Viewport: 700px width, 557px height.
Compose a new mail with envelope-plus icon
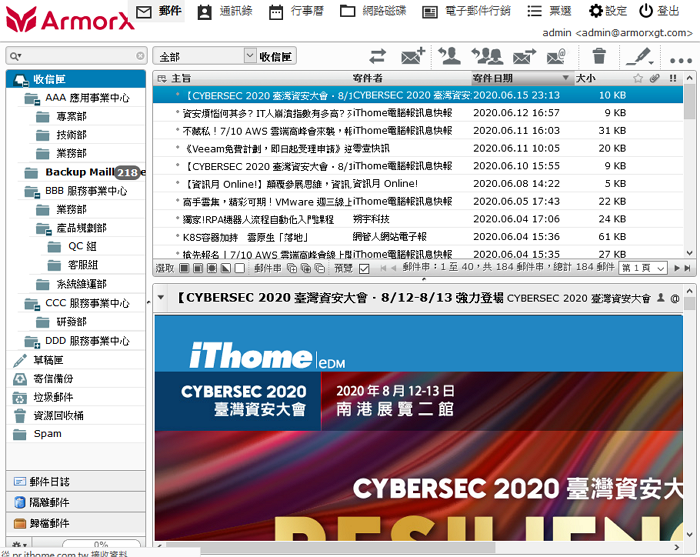pyautogui.click(x=412, y=56)
